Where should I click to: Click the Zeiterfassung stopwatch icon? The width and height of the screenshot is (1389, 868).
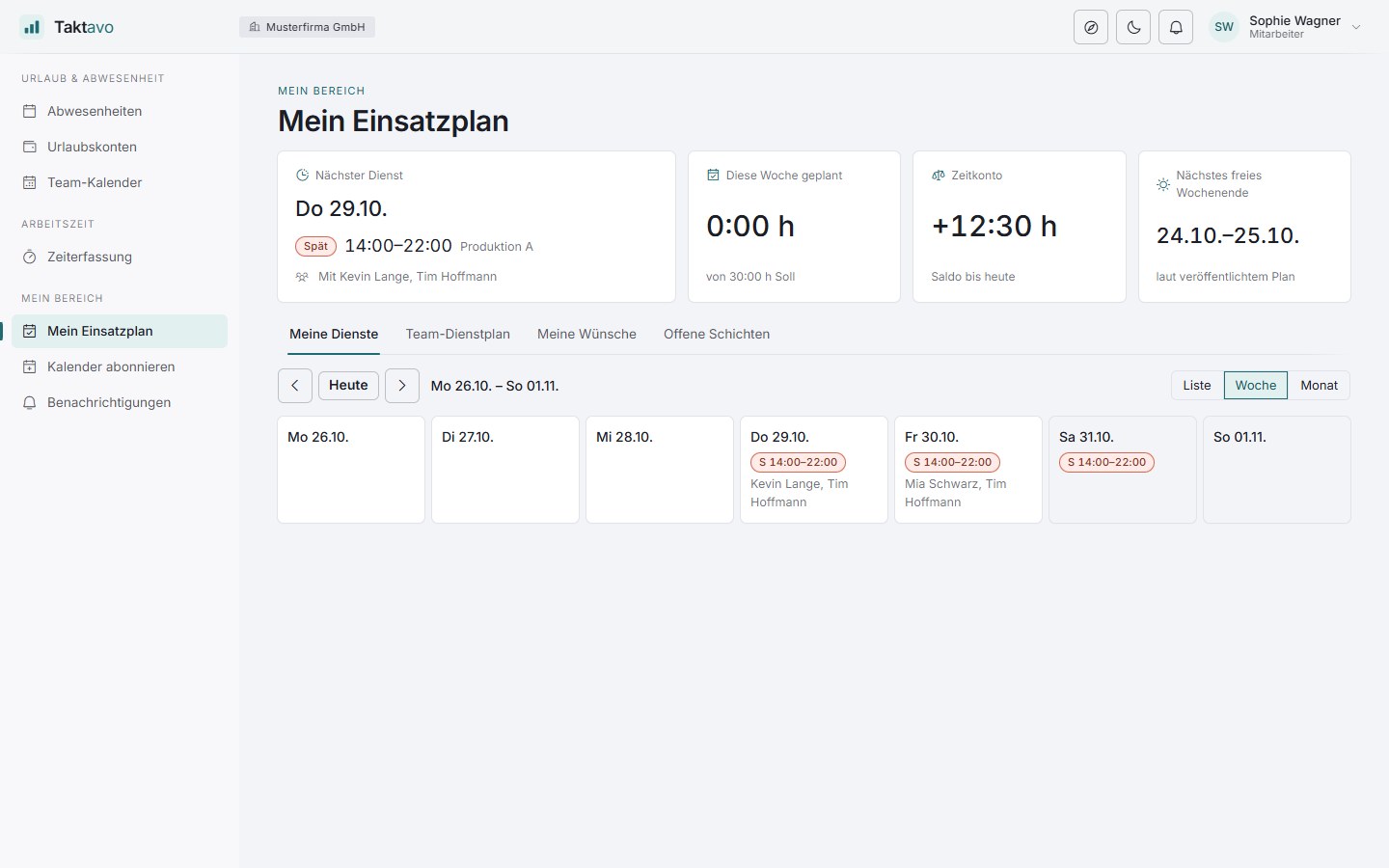(x=30, y=257)
